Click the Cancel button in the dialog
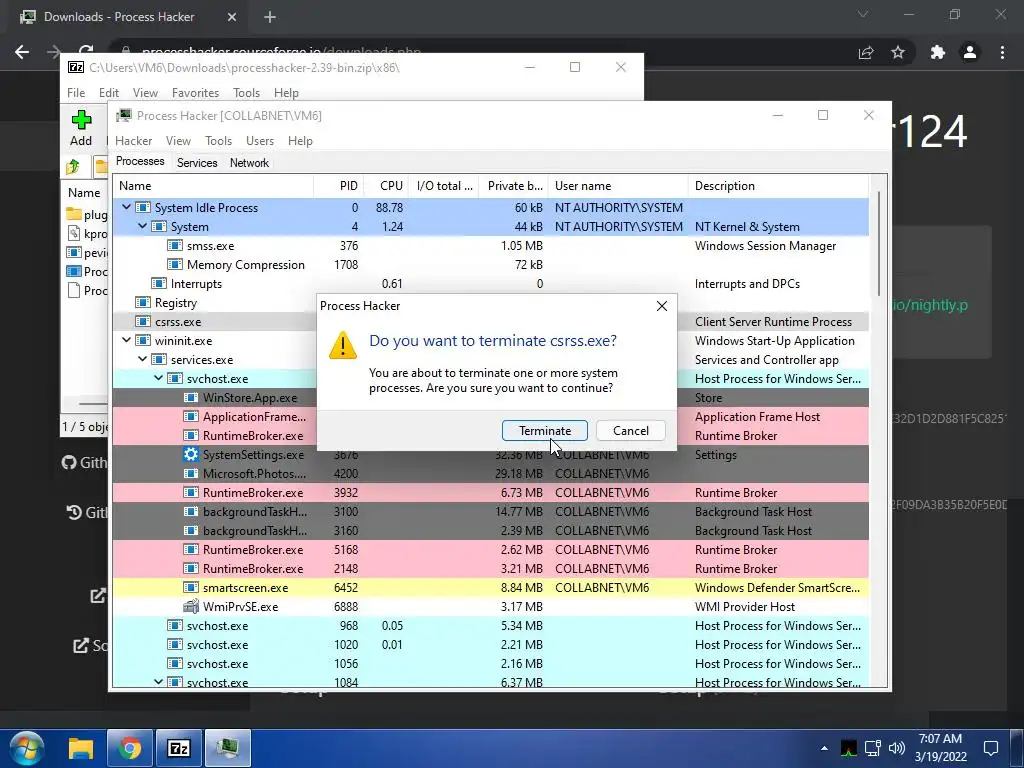 tap(631, 430)
